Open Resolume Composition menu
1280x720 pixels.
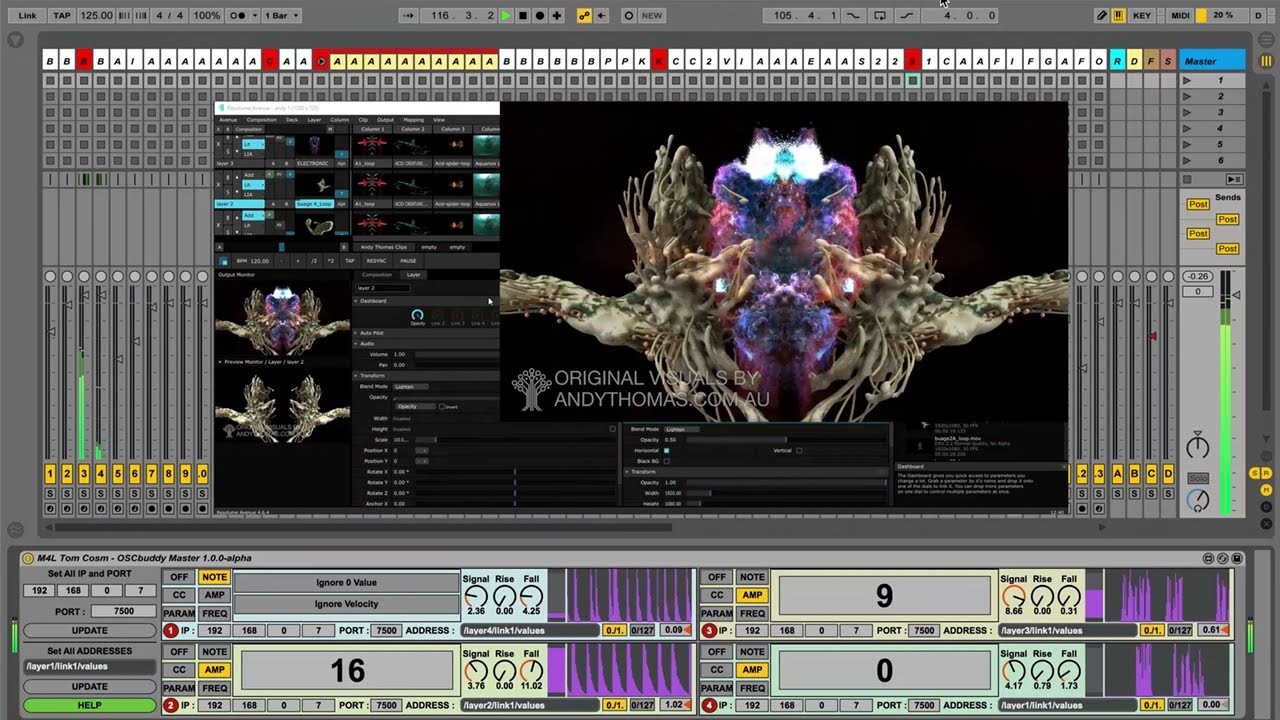262,120
